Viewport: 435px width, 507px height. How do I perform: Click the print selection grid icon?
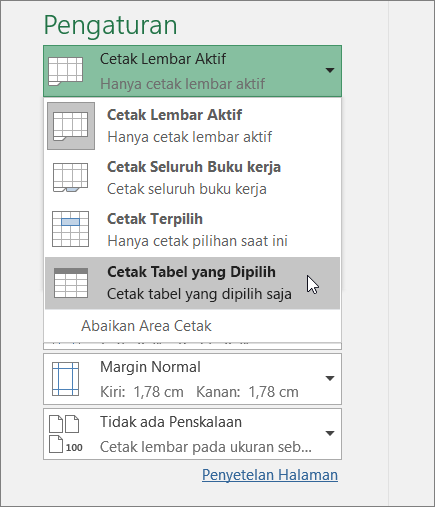click(70, 229)
